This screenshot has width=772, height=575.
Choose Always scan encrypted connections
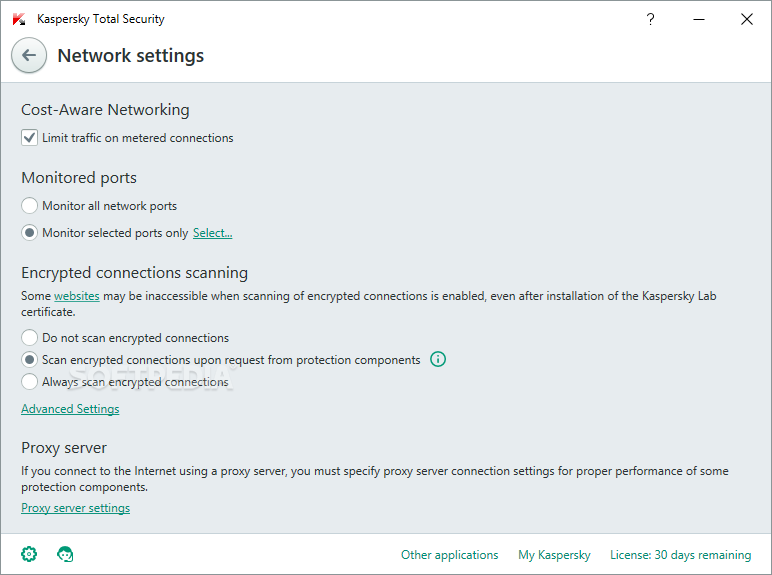point(29,382)
